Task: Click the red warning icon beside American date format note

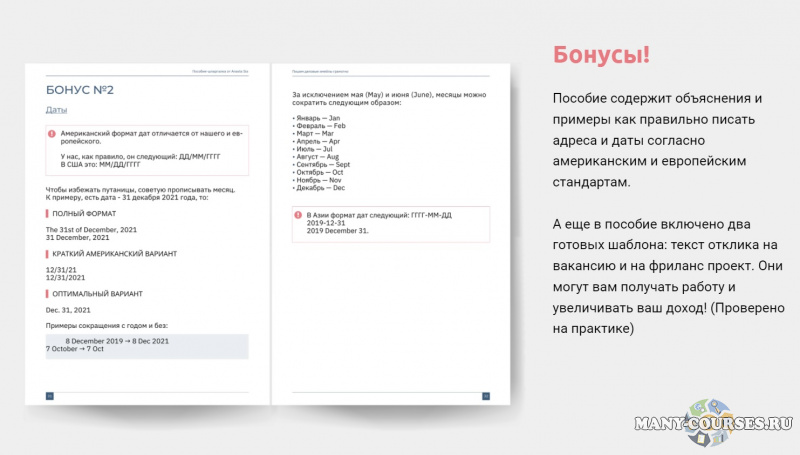Action: (51, 133)
